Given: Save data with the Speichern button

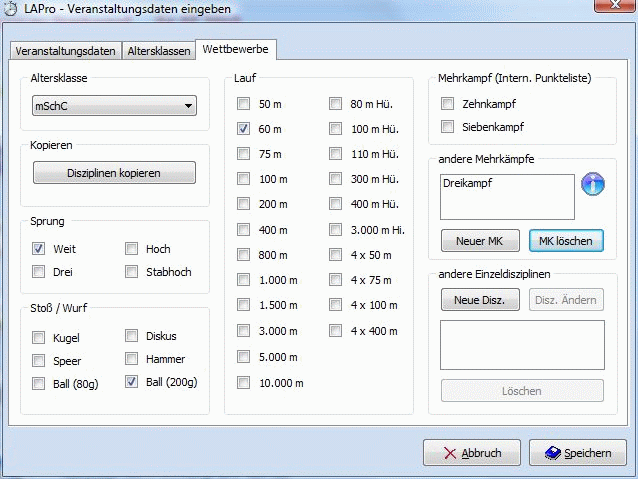Looking at the screenshot, I should (x=577, y=453).
